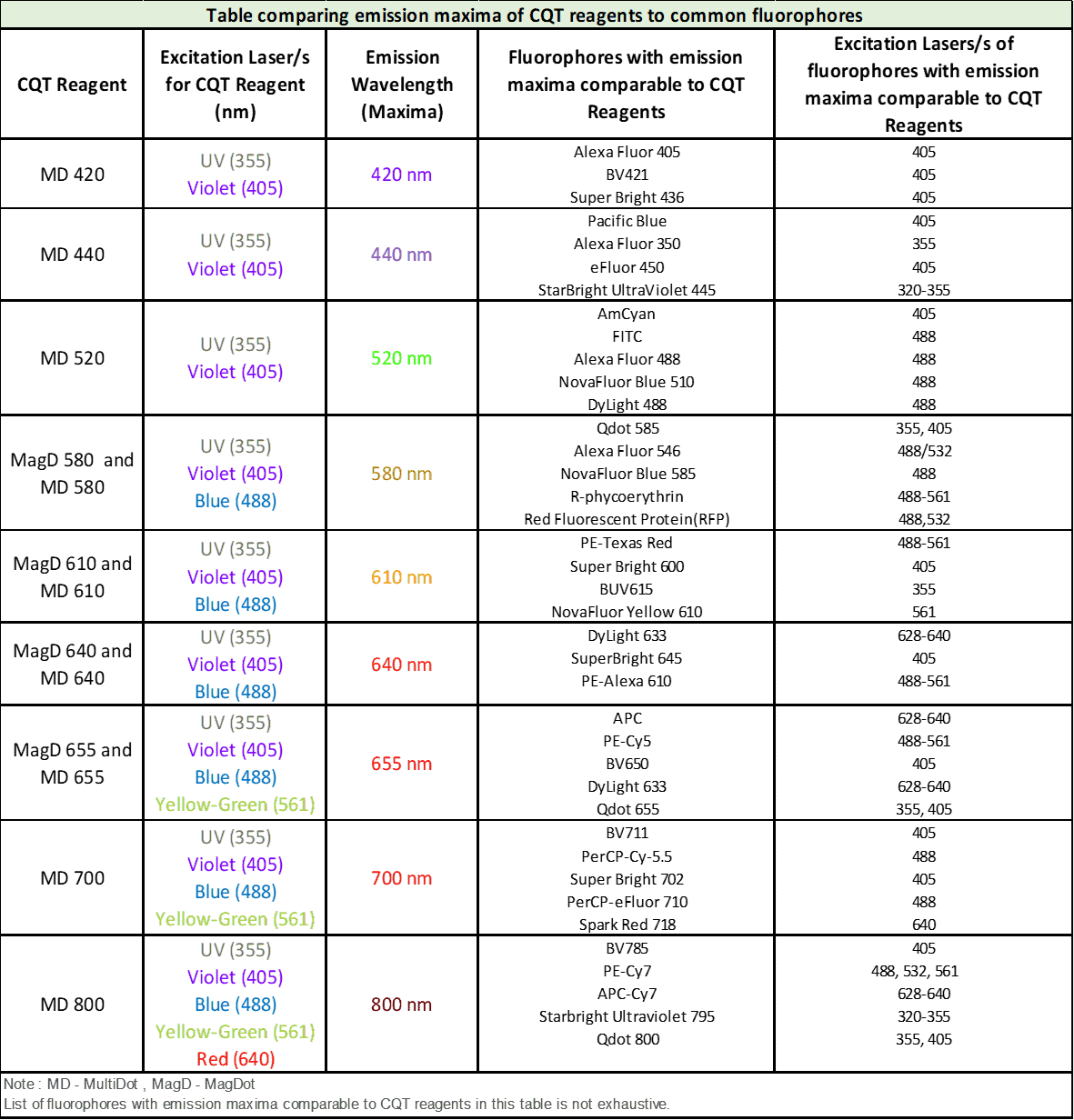The width and height of the screenshot is (1074, 1120).
Task: Click the green '520 nm' emission value
Action: click(x=401, y=358)
